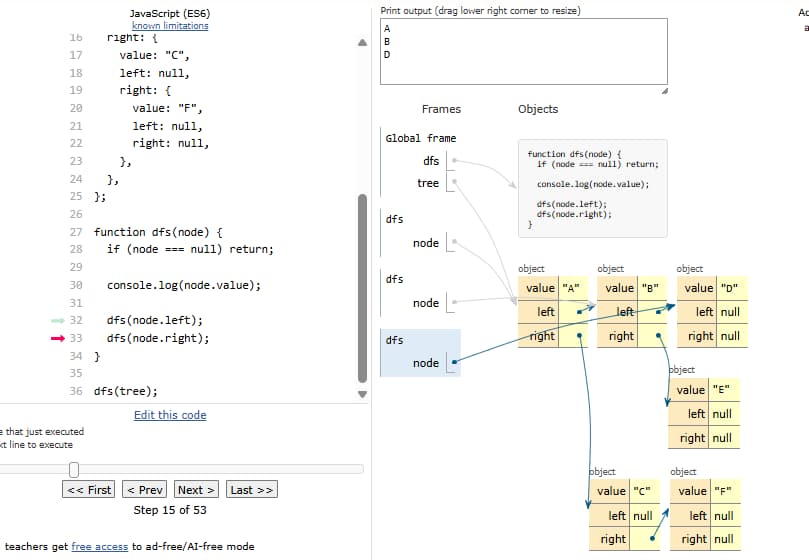Click the print output resize corner handle
The width and height of the screenshot is (809, 560).
coord(665,91)
